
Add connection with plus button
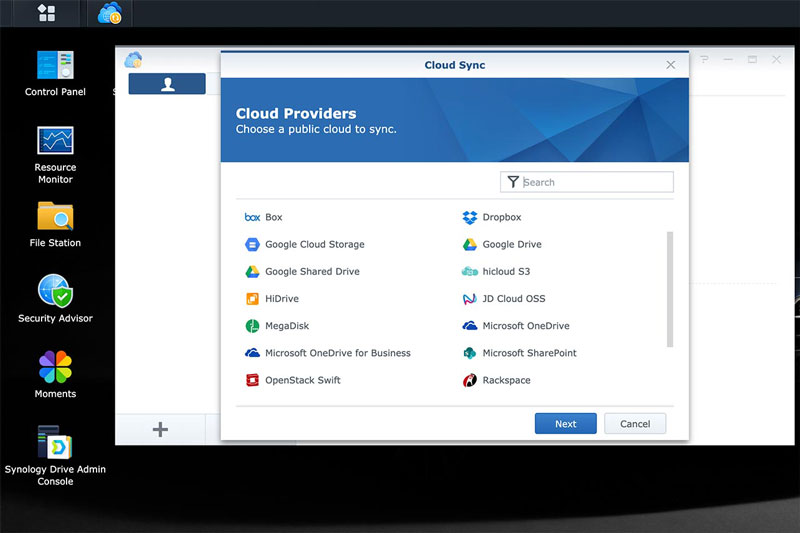(x=160, y=429)
